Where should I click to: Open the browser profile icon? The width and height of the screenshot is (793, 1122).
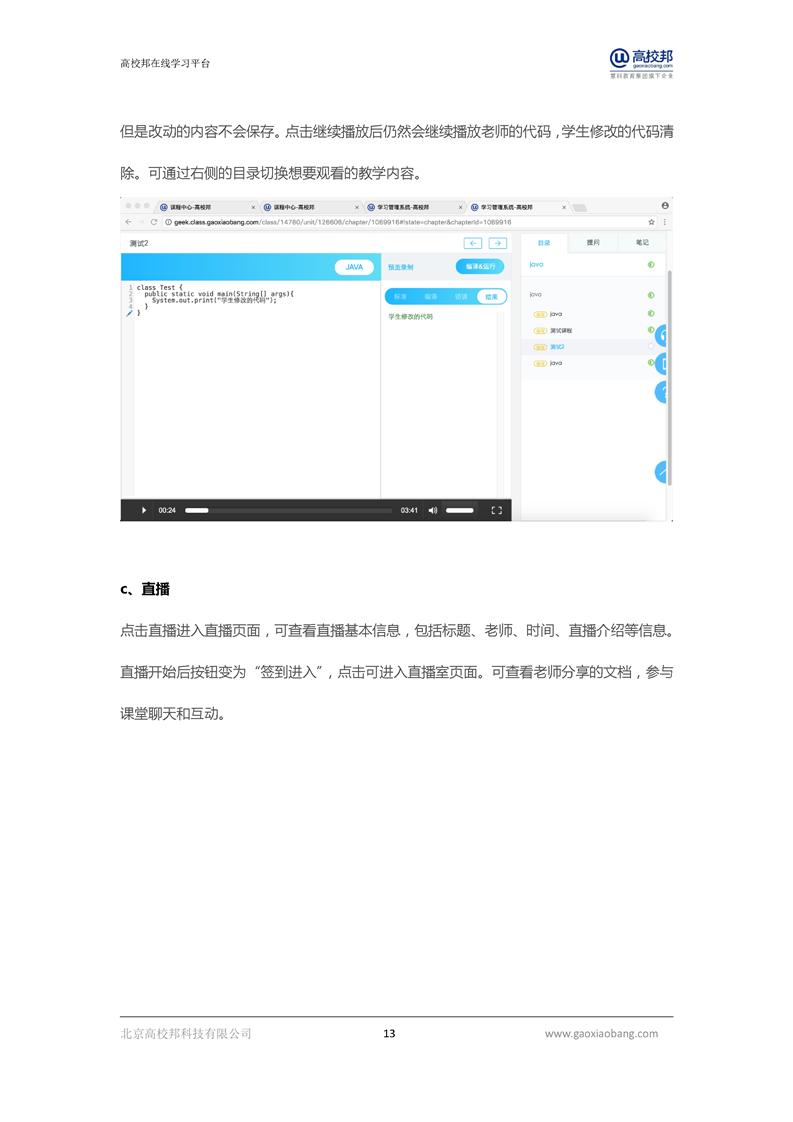[x=665, y=206]
